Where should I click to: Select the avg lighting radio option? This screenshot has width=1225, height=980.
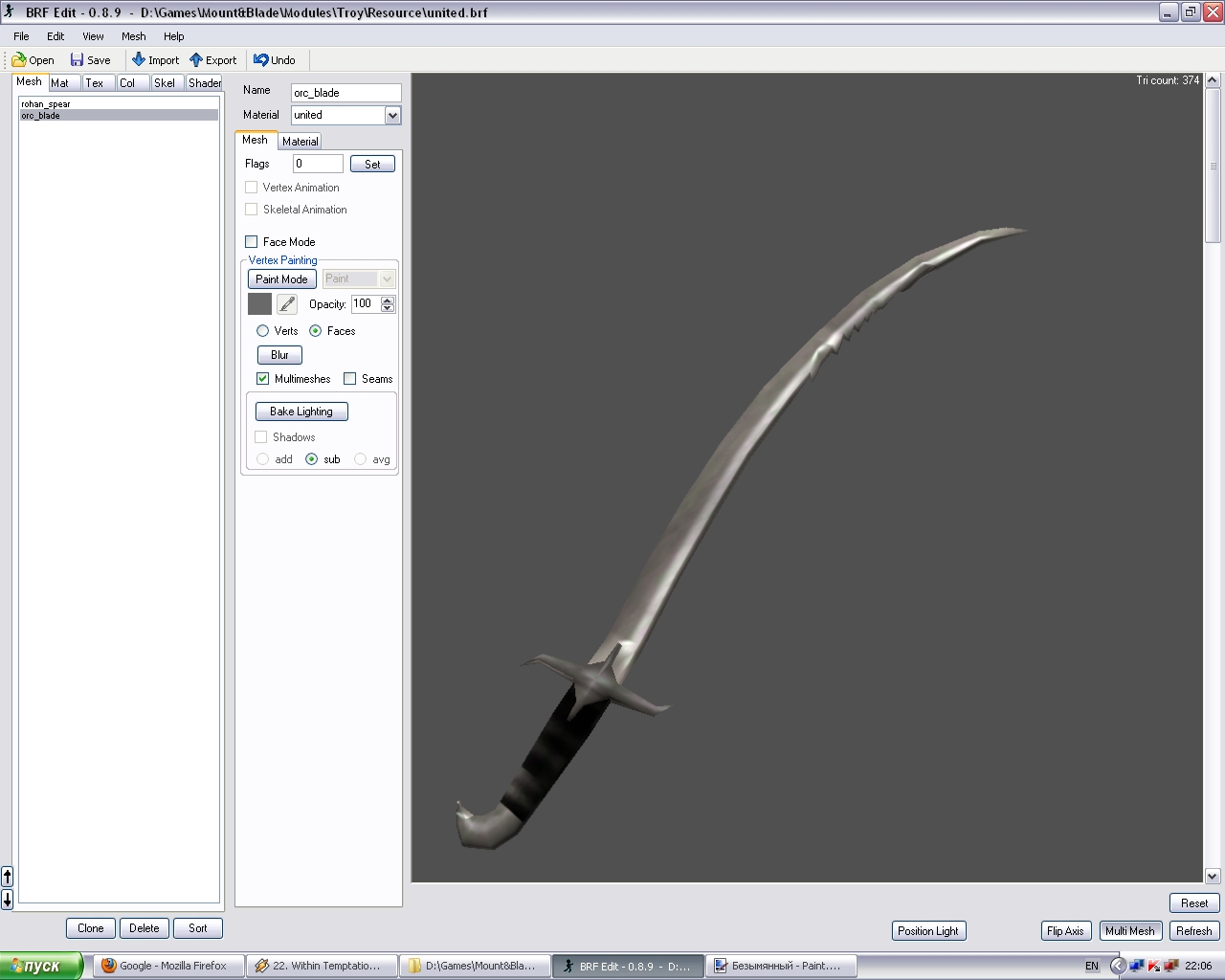(x=360, y=459)
